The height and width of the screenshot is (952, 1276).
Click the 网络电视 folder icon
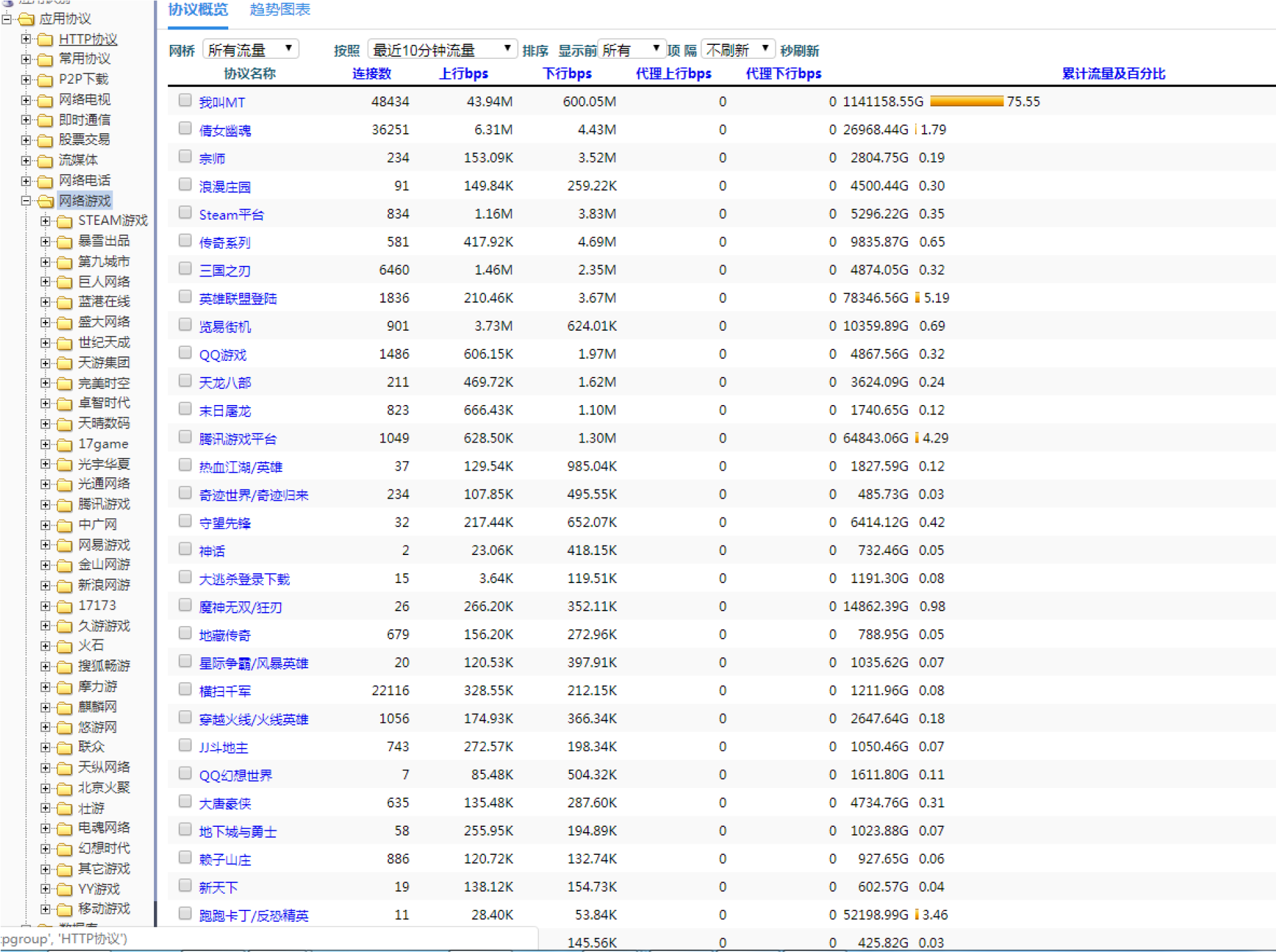tap(45, 100)
